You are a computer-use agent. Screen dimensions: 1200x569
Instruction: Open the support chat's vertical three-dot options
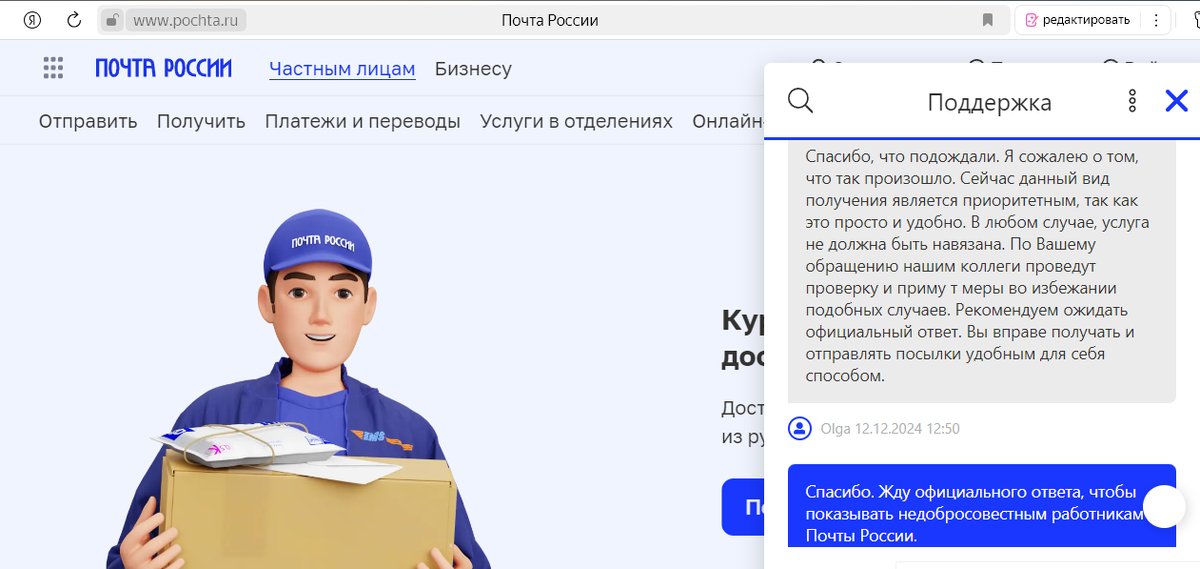pyautogui.click(x=1132, y=100)
